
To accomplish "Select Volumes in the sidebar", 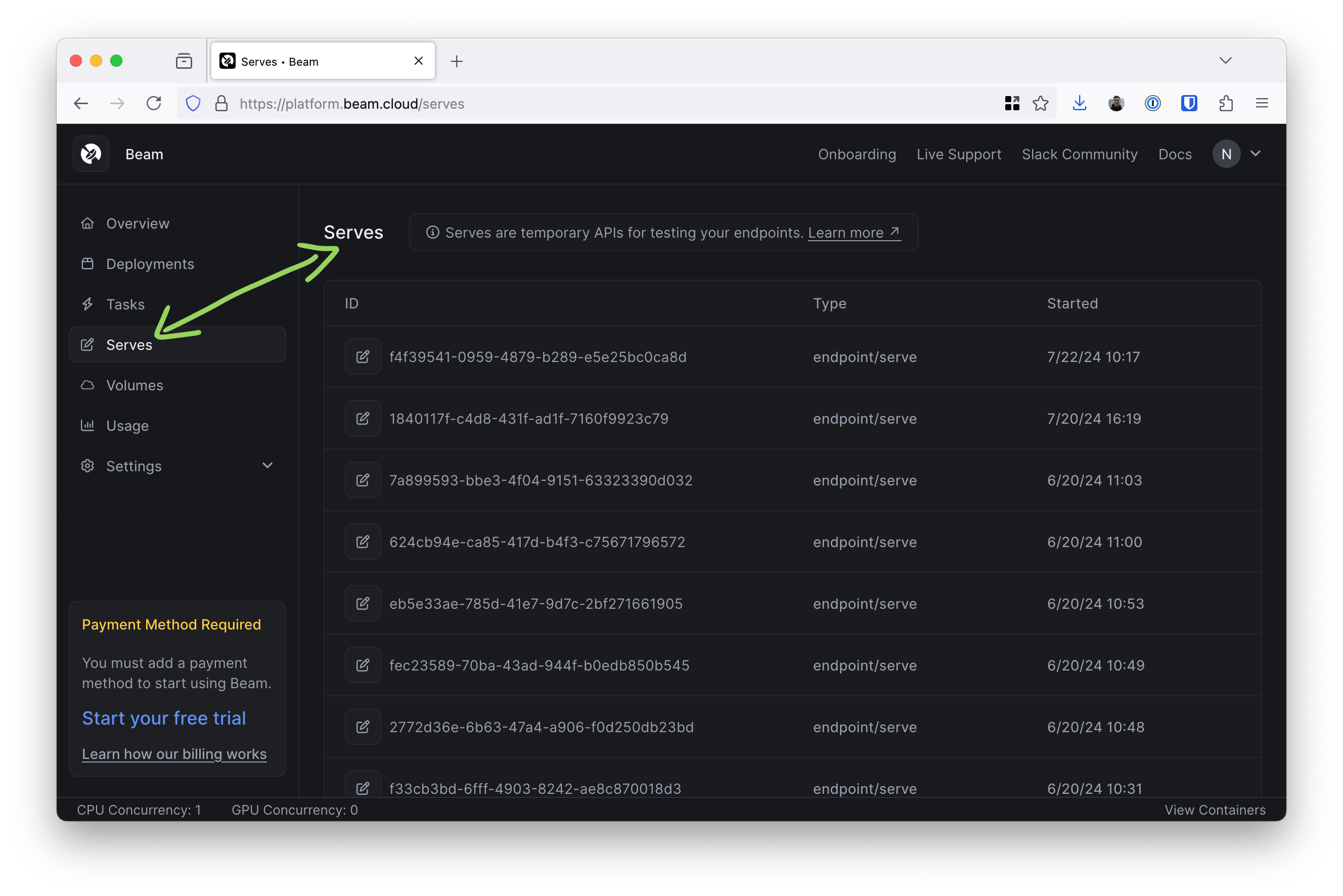I will (x=177, y=385).
